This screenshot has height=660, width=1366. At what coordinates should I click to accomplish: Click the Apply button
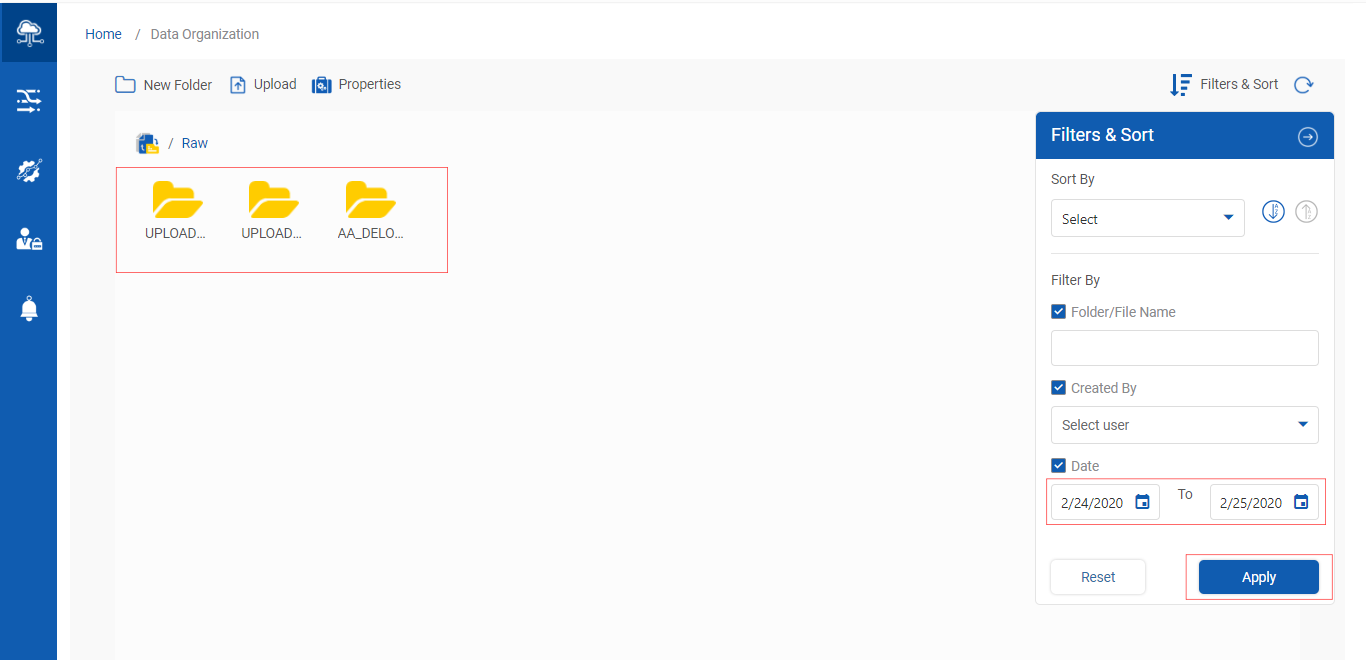click(x=1259, y=577)
